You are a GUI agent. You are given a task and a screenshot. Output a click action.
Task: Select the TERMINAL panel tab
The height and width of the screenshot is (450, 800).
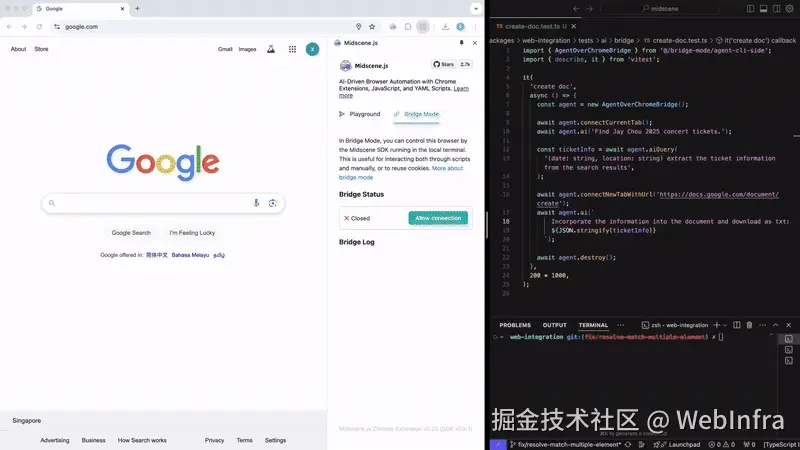click(x=593, y=325)
